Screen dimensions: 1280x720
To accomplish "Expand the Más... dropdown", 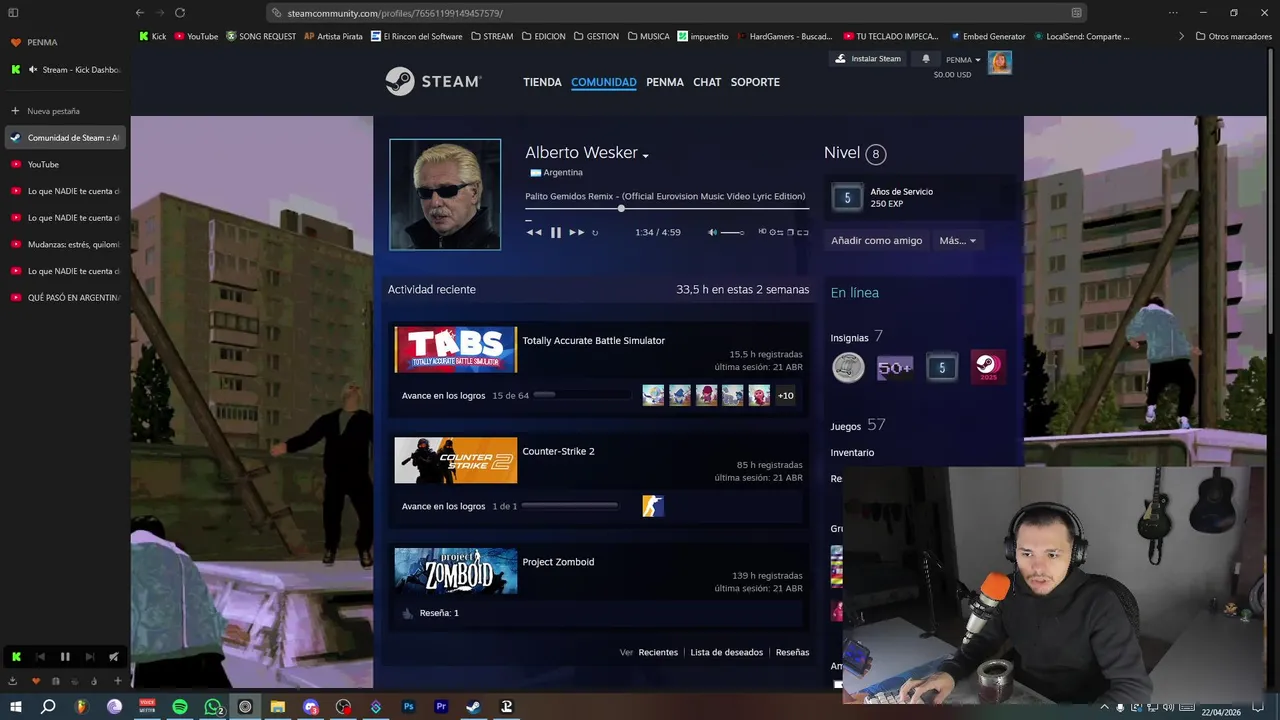I will point(957,241).
